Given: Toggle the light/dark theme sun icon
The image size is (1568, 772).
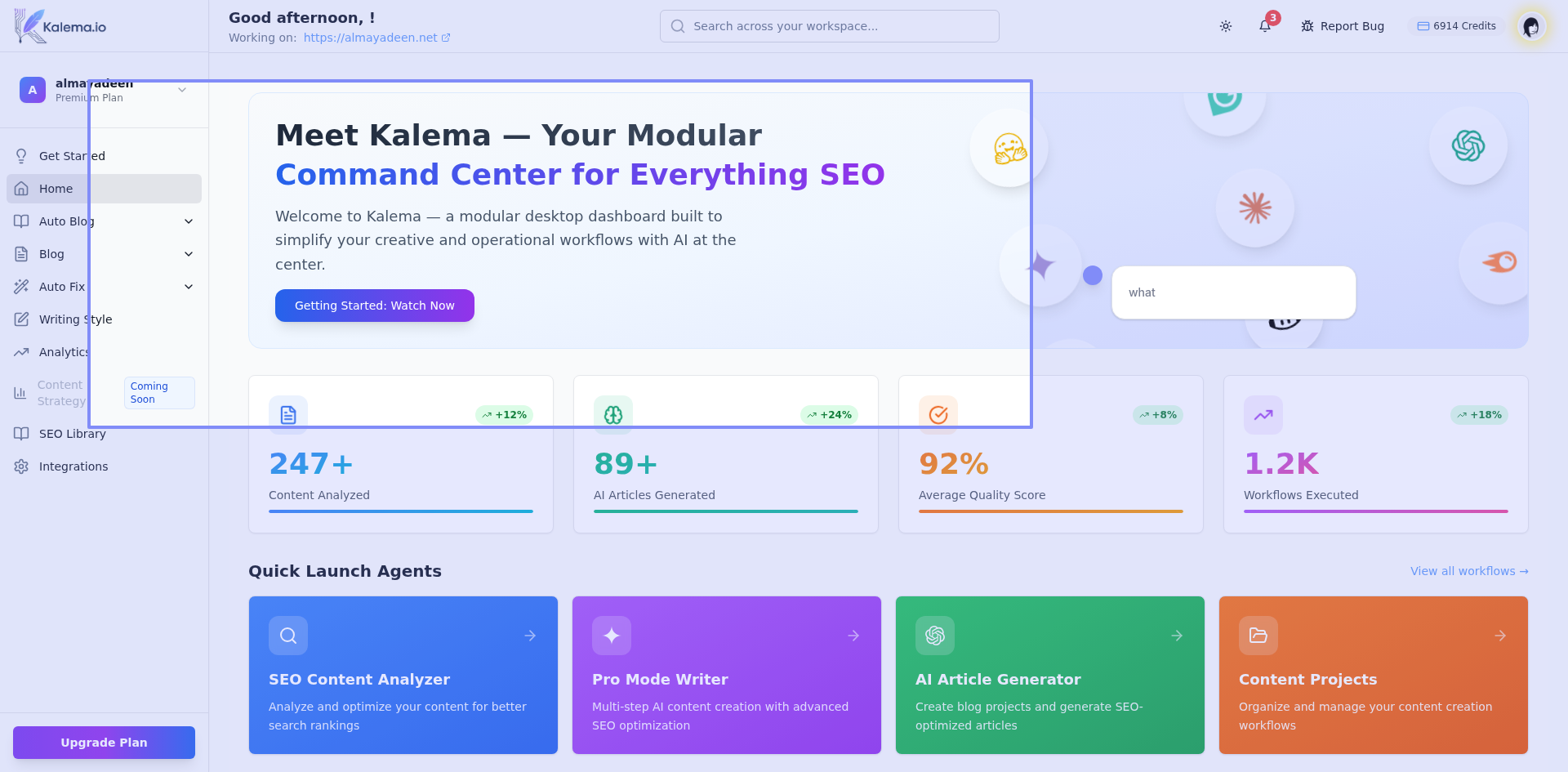Looking at the screenshot, I should 1226,26.
